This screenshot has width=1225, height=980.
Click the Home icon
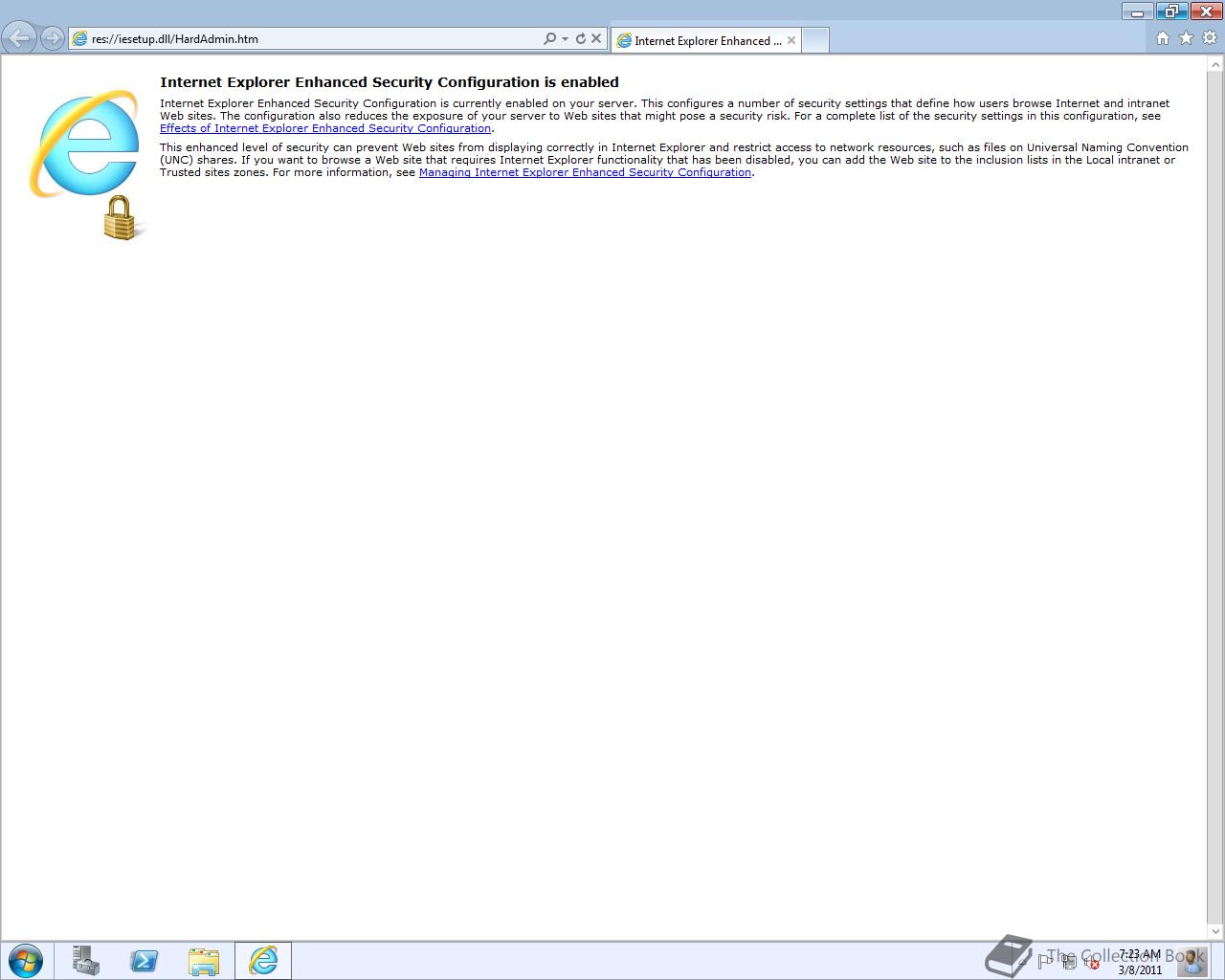pyautogui.click(x=1163, y=38)
